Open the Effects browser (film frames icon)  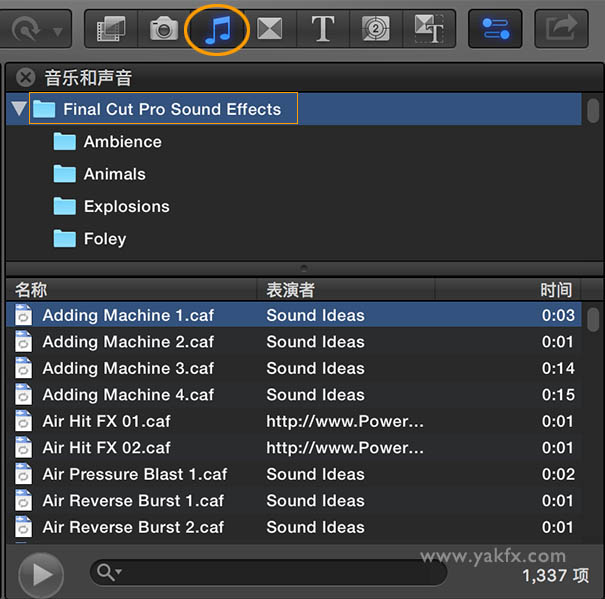111,29
